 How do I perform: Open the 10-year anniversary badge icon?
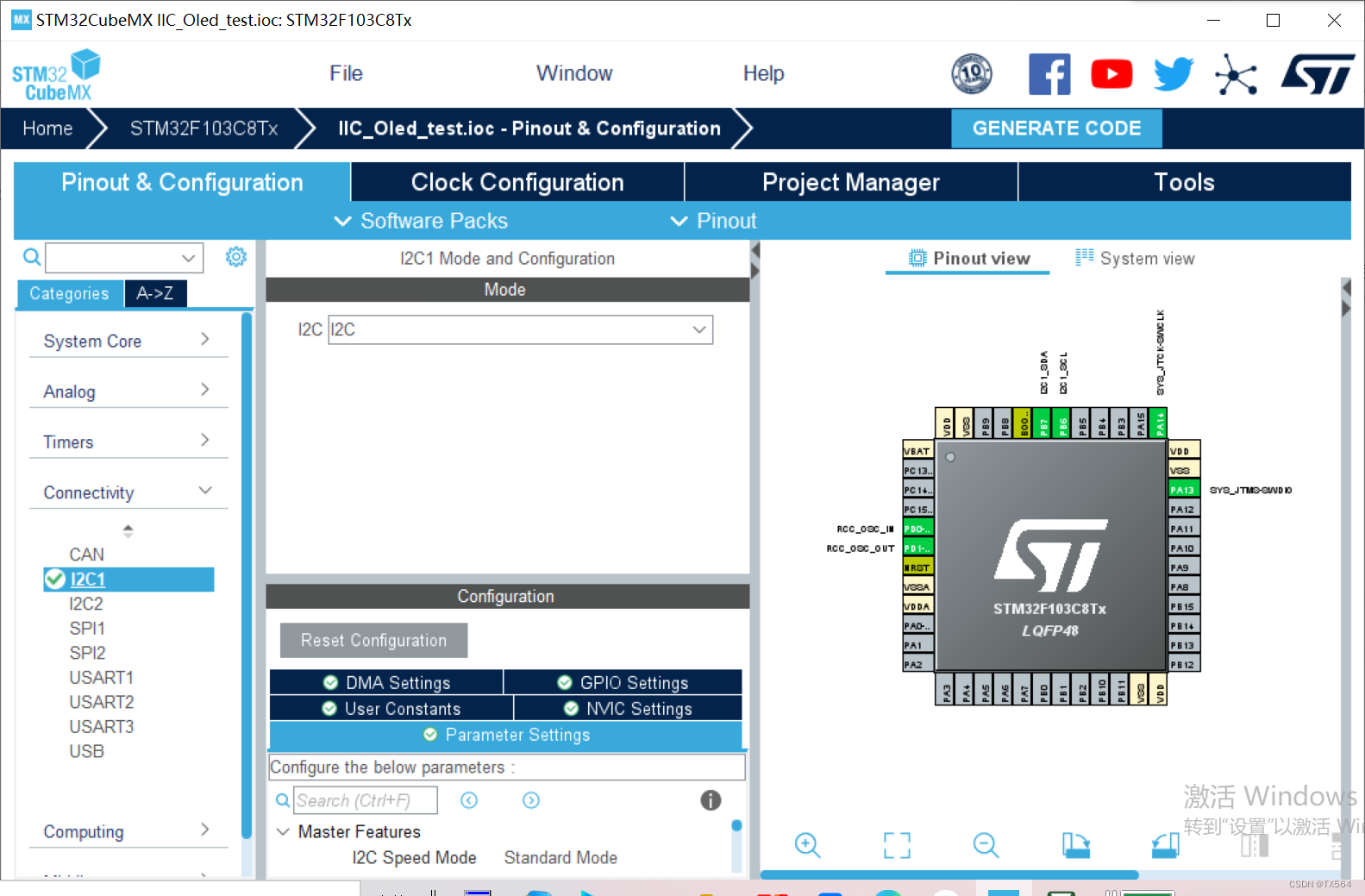click(972, 74)
